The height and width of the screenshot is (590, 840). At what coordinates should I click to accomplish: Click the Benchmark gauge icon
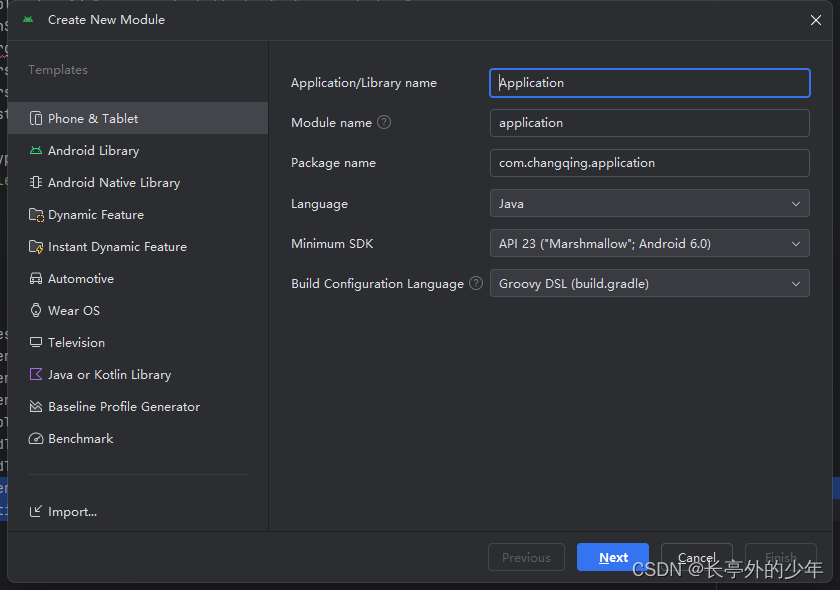[x=36, y=439]
